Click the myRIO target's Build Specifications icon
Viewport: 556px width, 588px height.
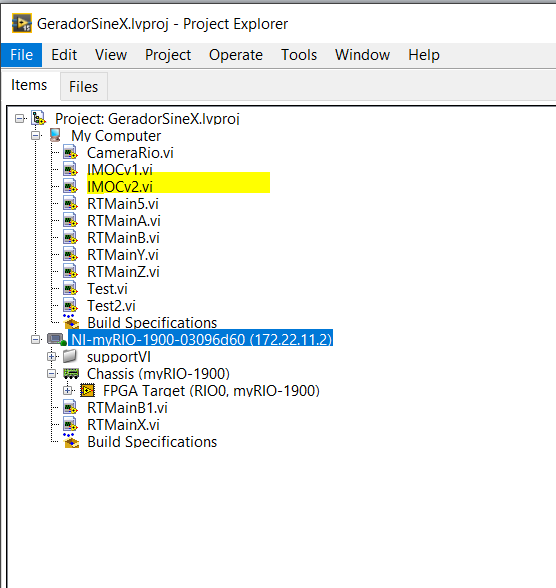[71, 441]
